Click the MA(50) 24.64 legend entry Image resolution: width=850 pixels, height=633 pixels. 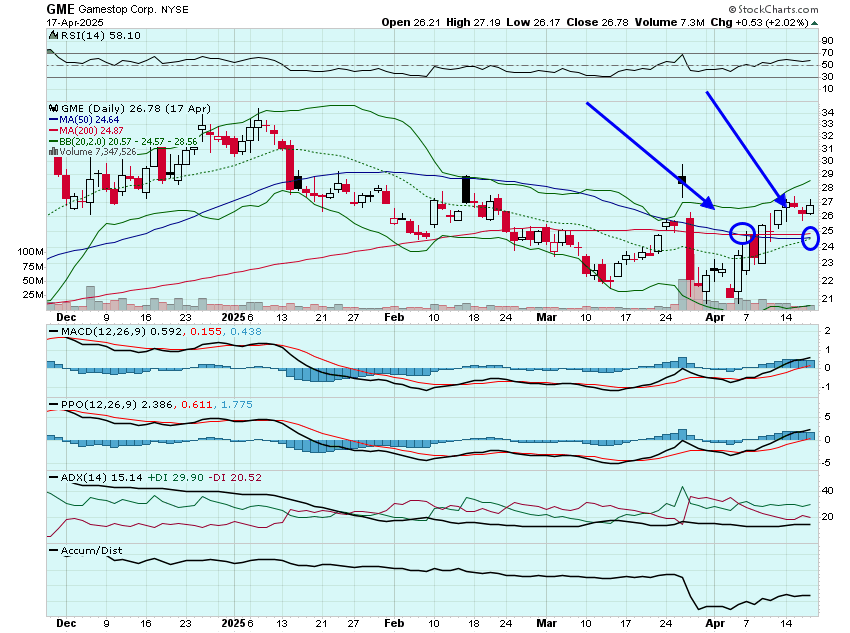[x=89, y=120]
